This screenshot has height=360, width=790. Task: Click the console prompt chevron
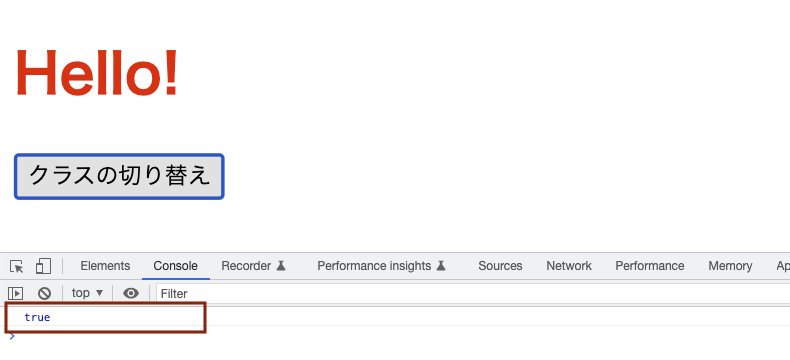(x=13, y=336)
